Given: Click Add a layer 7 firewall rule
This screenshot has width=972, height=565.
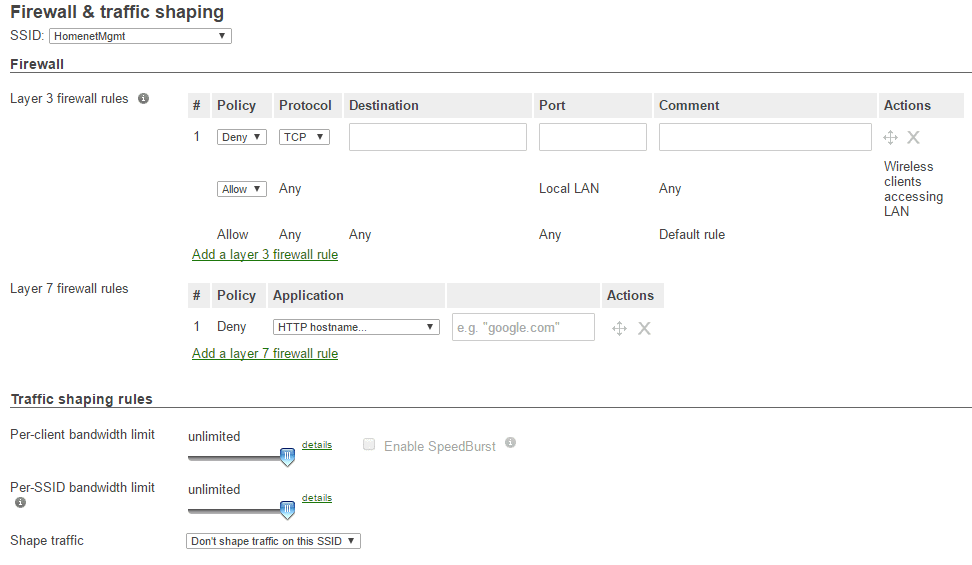Looking at the screenshot, I should tap(265, 354).
